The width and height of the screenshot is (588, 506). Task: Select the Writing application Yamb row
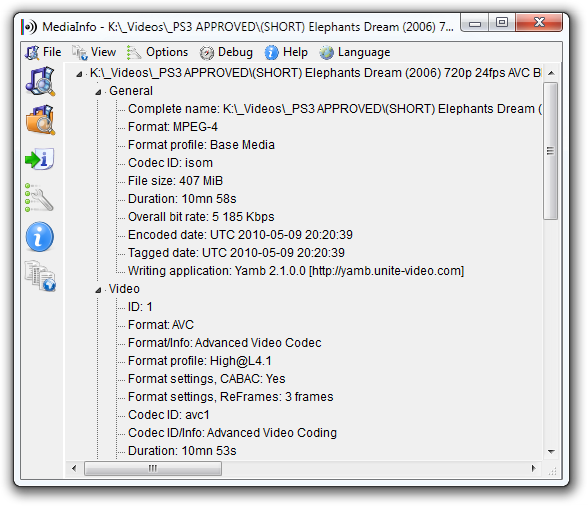tap(296, 271)
